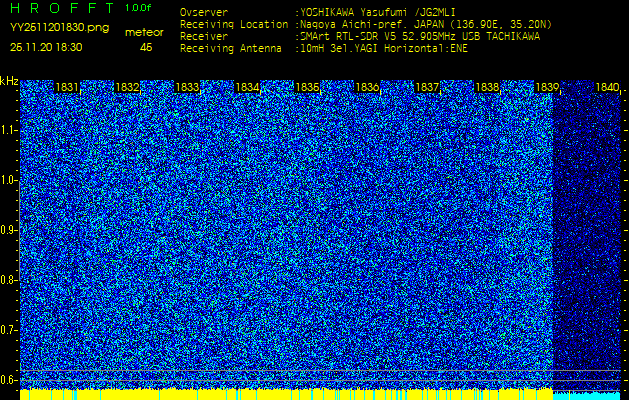Click the 0.8 frequency axis label
This screenshot has width=629, height=400.
pos(8,280)
